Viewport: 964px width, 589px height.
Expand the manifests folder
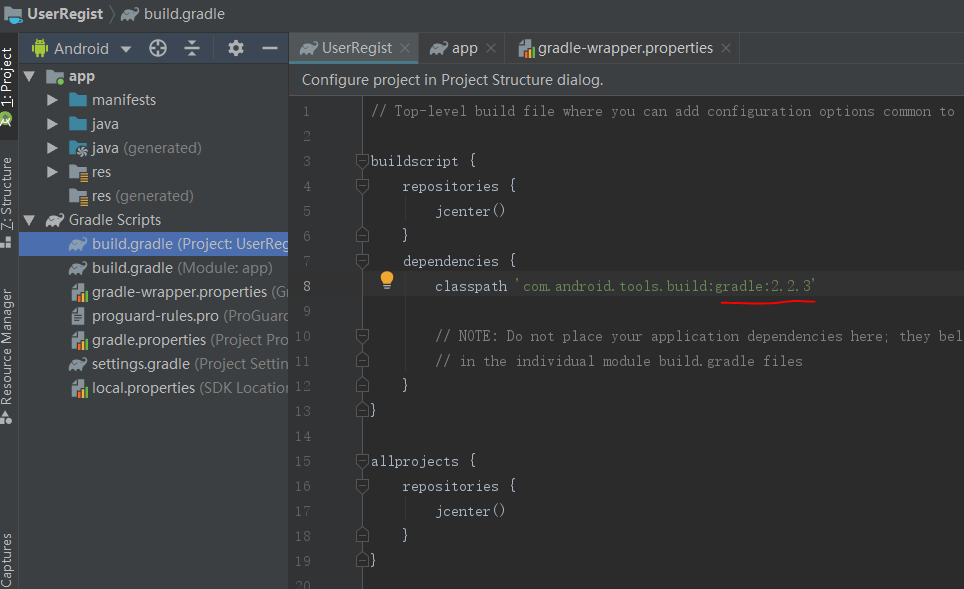click(x=52, y=99)
